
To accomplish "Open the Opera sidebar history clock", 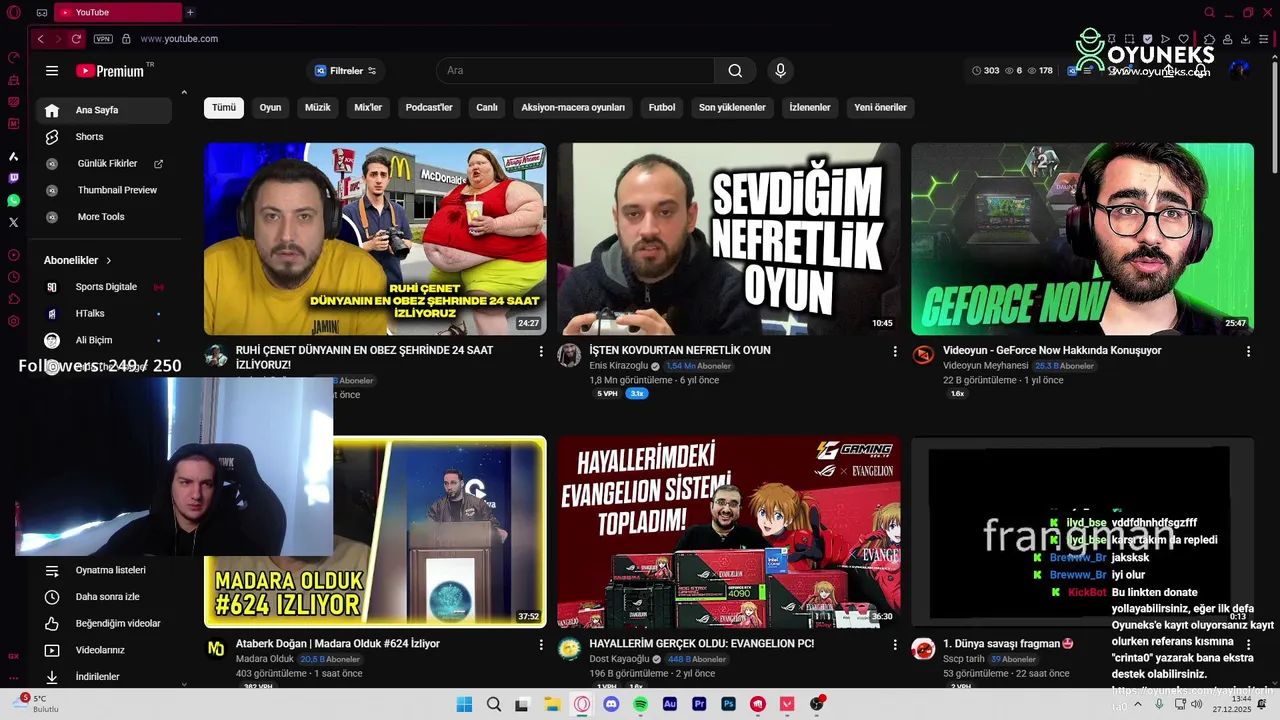I will pyautogui.click(x=13, y=277).
